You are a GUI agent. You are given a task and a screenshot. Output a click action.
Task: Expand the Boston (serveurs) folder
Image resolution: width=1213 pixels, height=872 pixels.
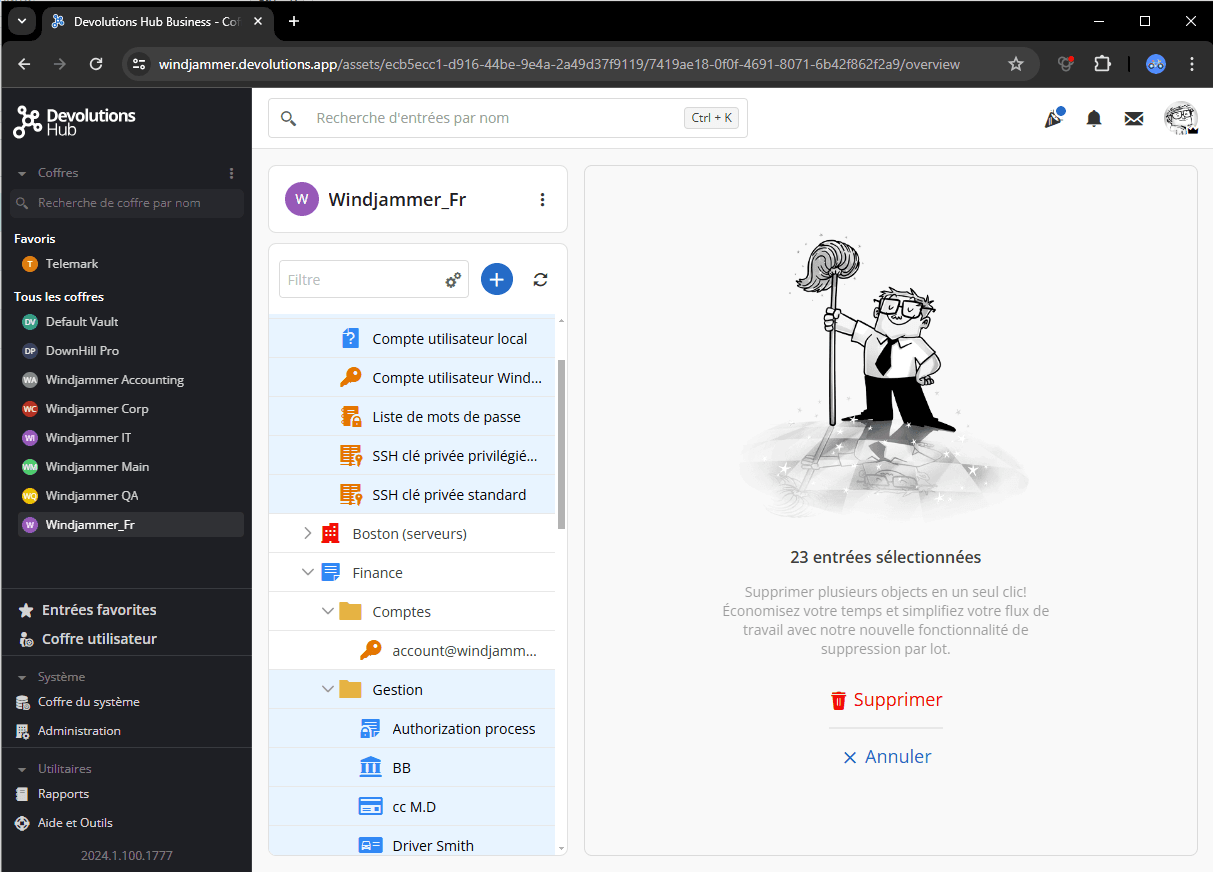click(308, 534)
